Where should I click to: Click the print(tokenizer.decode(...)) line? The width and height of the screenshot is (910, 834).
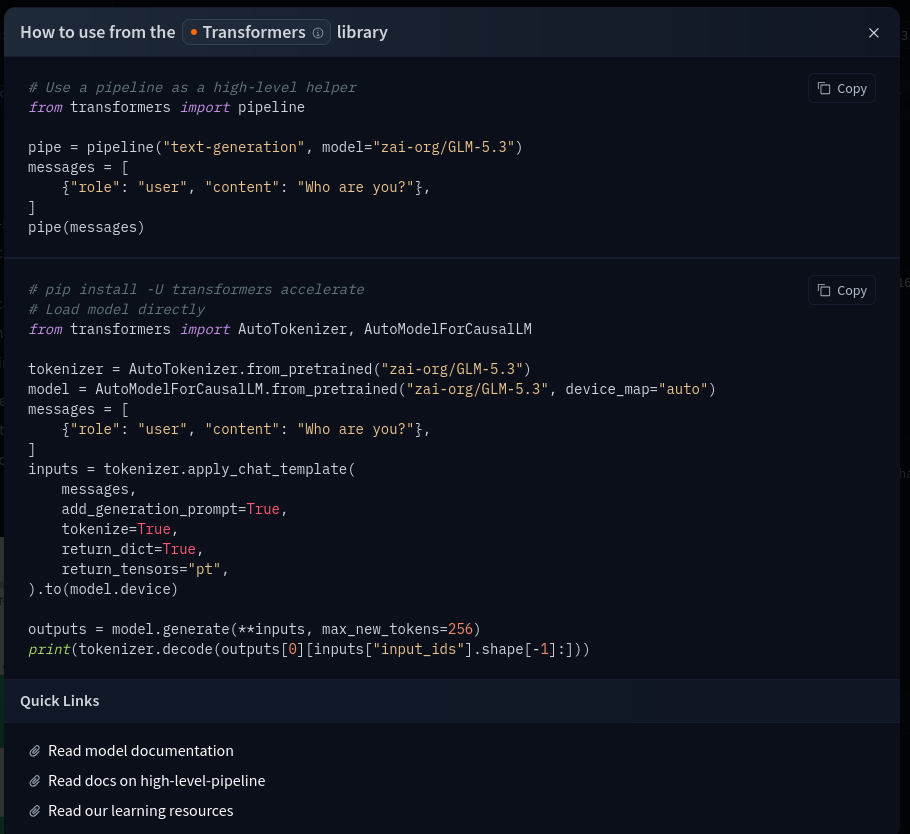point(309,649)
